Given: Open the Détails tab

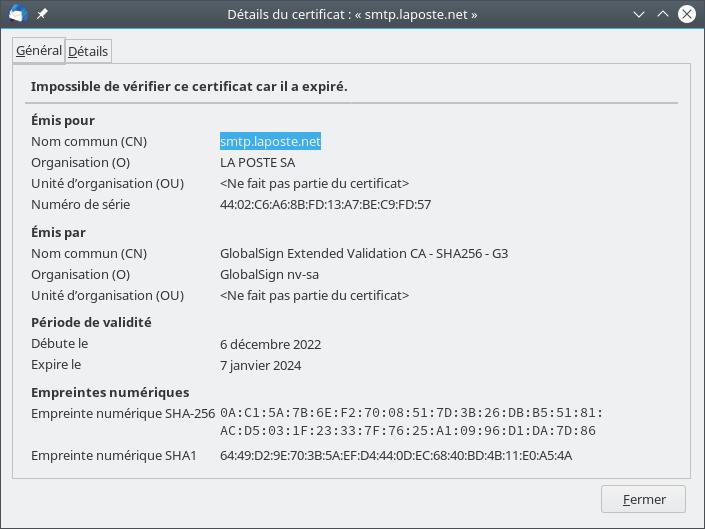Looking at the screenshot, I should click(88, 52).
